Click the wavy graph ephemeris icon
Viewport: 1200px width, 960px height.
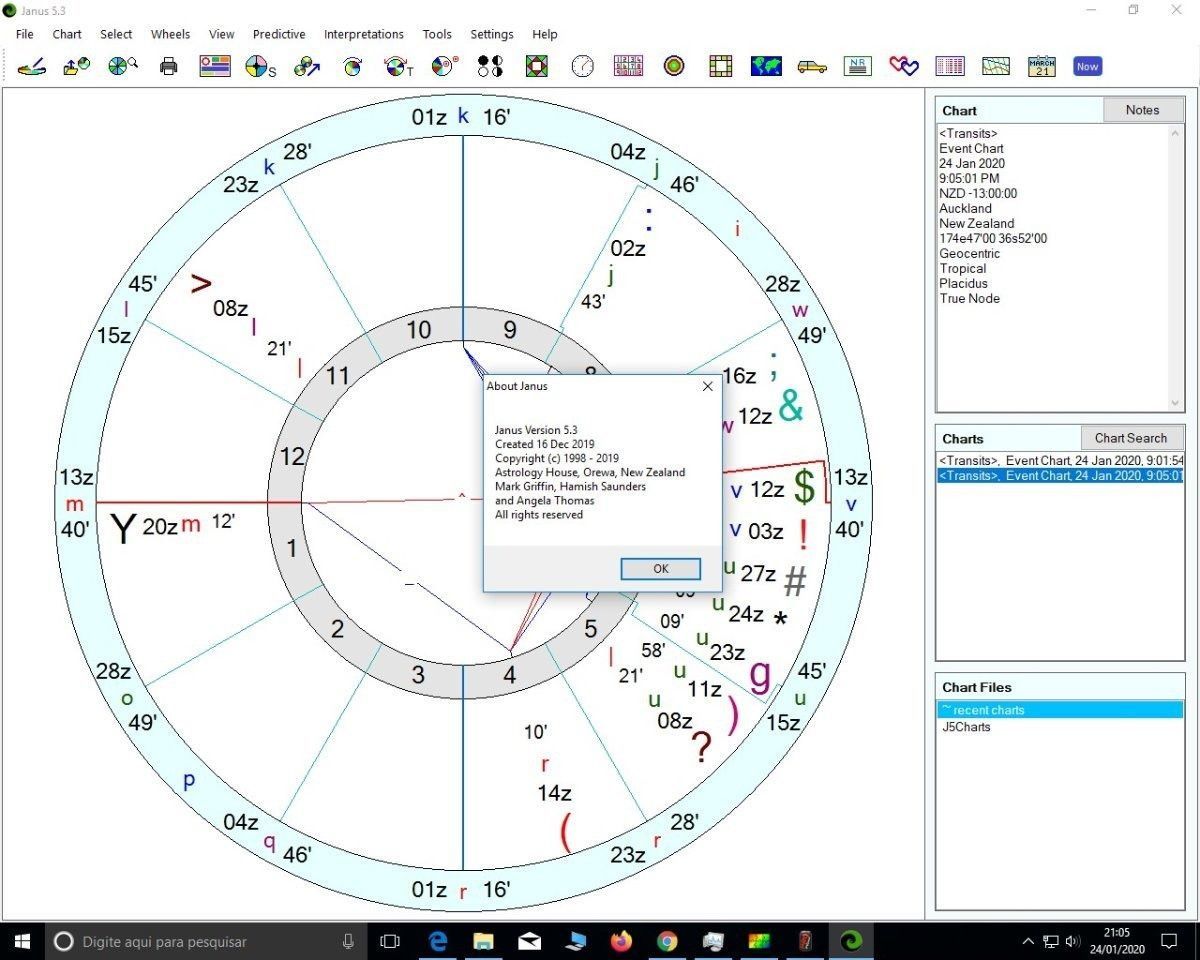pos(995,67)
